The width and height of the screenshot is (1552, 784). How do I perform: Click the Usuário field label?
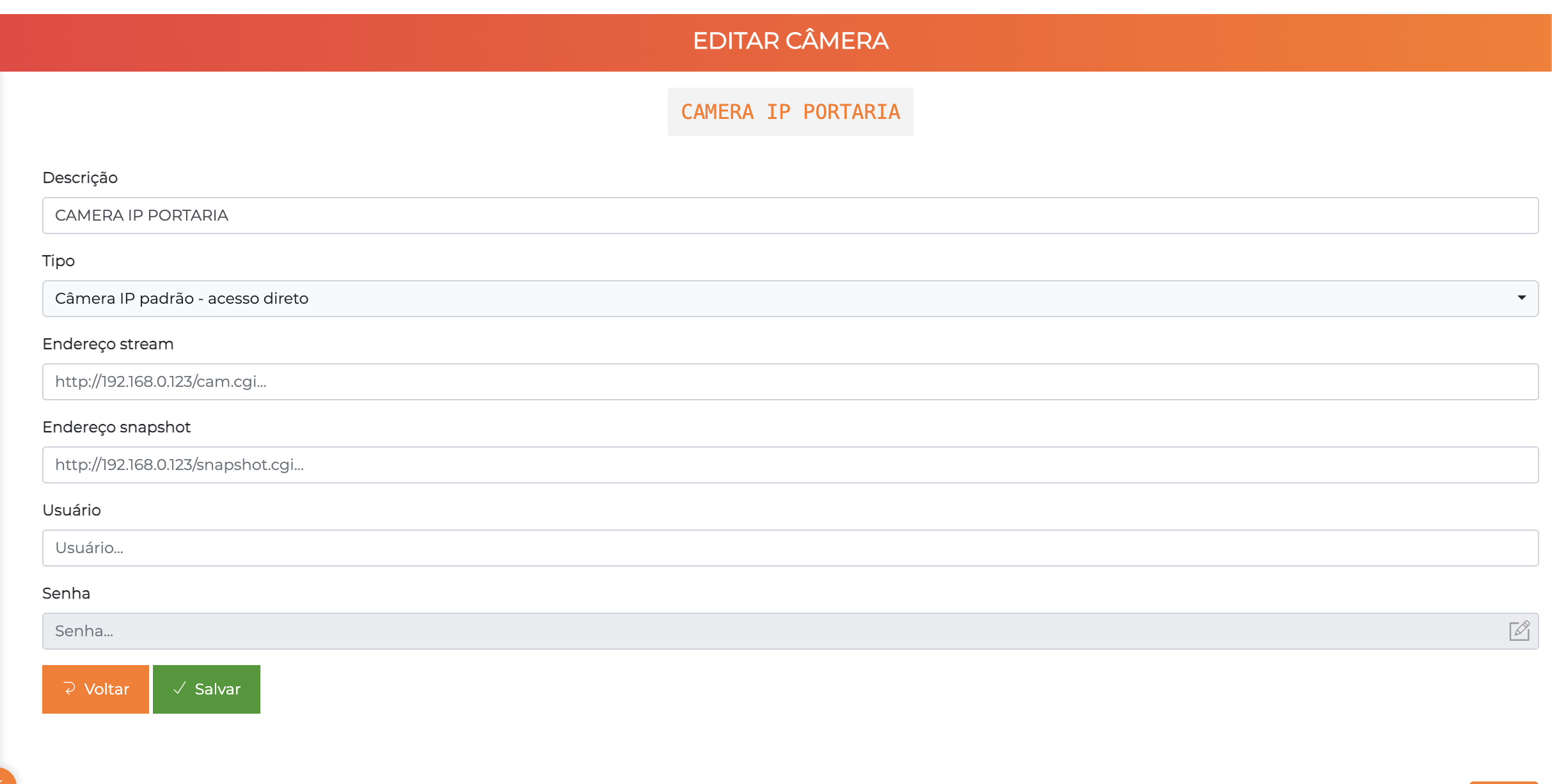coord(72,510)
